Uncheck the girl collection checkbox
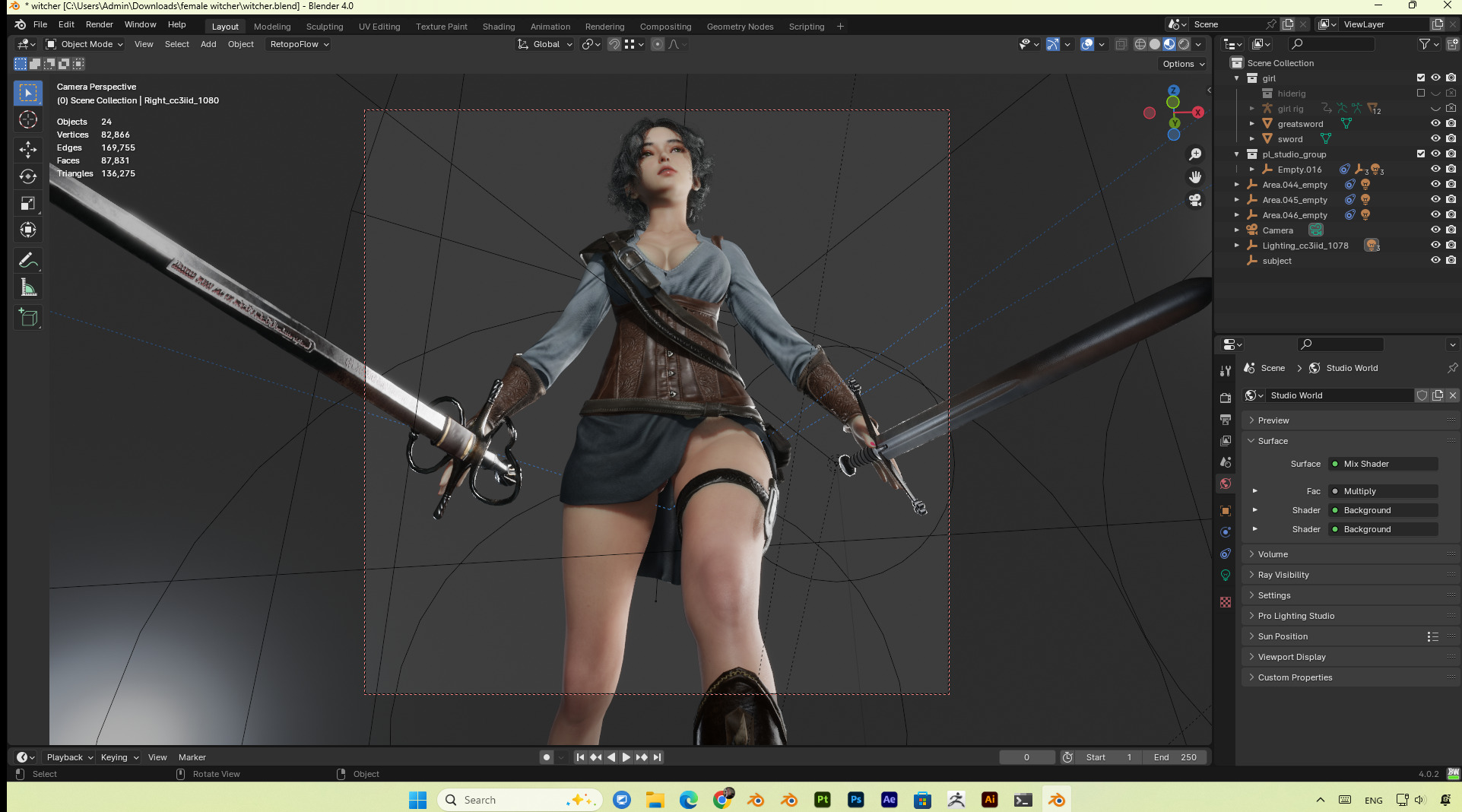The height and width of the screenshot is (812, 1462). [1421, 78]
